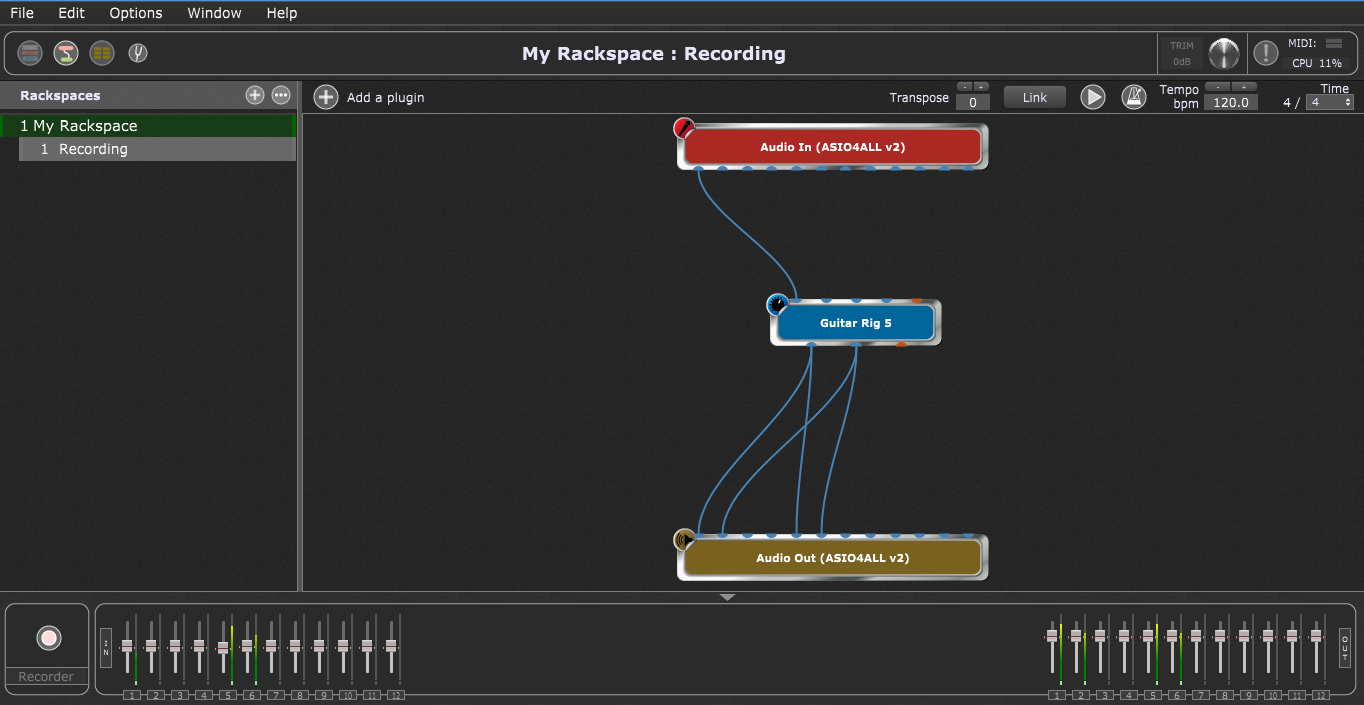Toggle the IN meters label button

click(x=106, y=648)
